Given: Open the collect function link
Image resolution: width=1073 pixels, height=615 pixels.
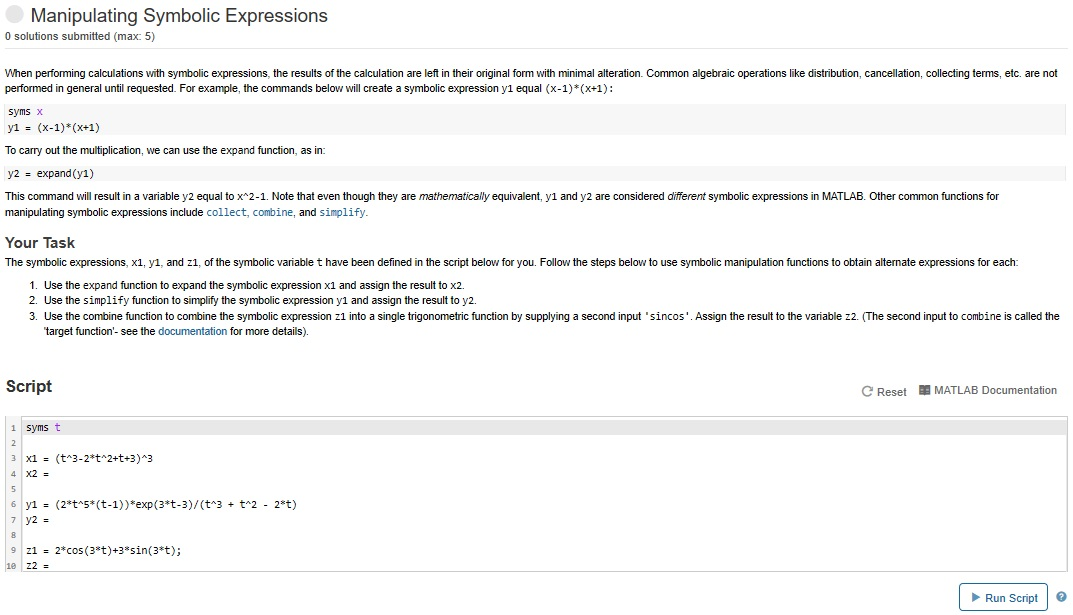Looking at the screenshot, I should point(227,212).
